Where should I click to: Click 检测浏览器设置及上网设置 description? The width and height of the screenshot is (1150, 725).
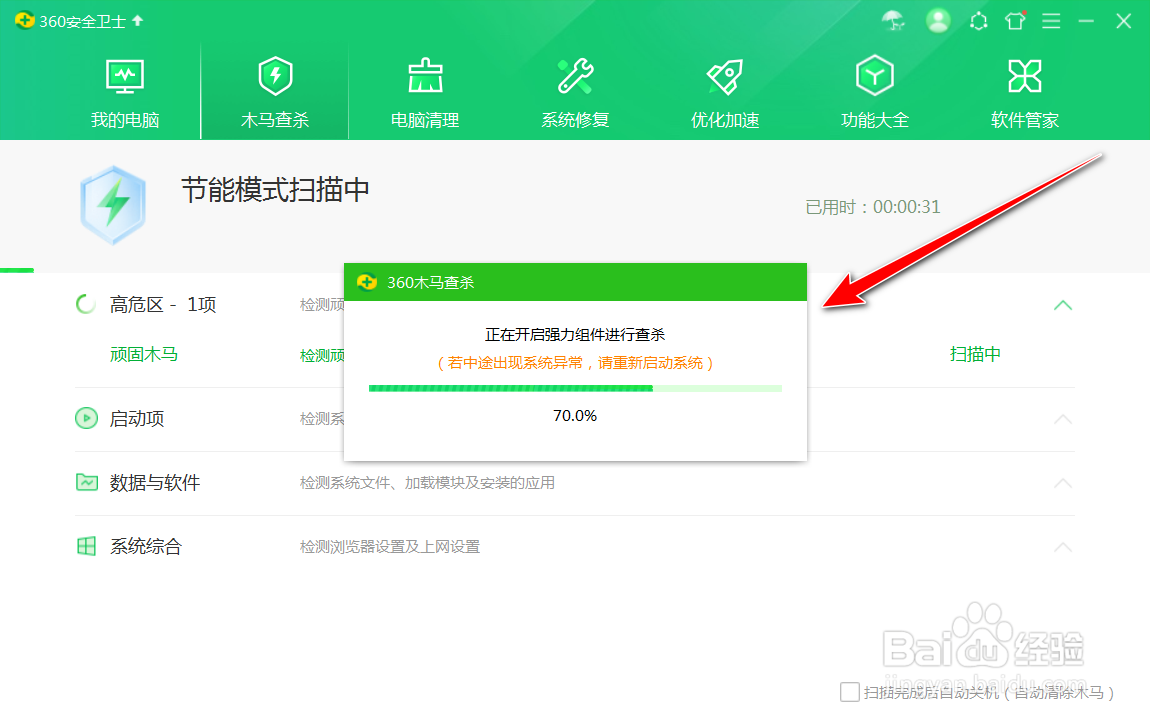[x=389, y=547]
